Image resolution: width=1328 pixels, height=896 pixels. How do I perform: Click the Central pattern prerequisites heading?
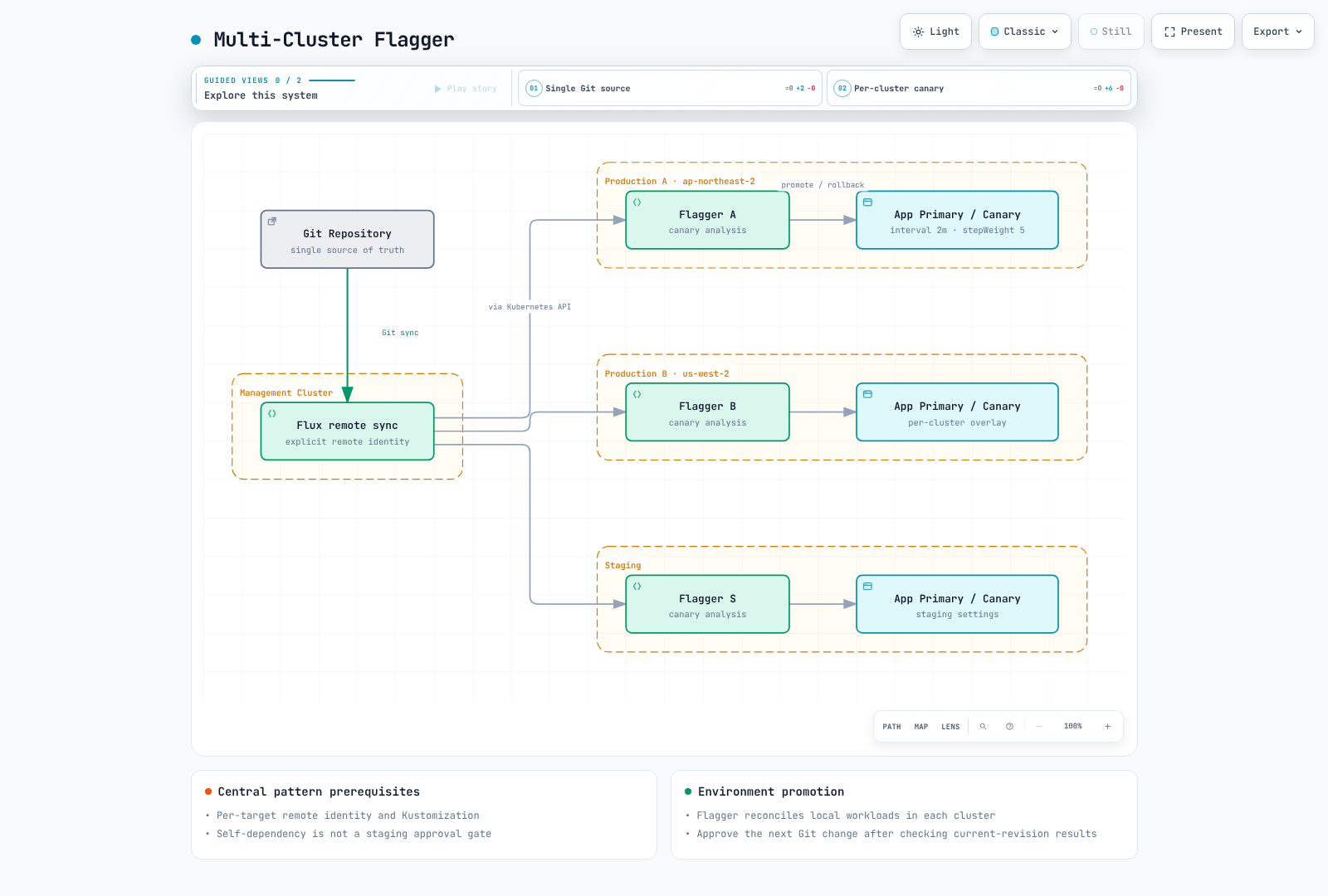tap(319, 791)
